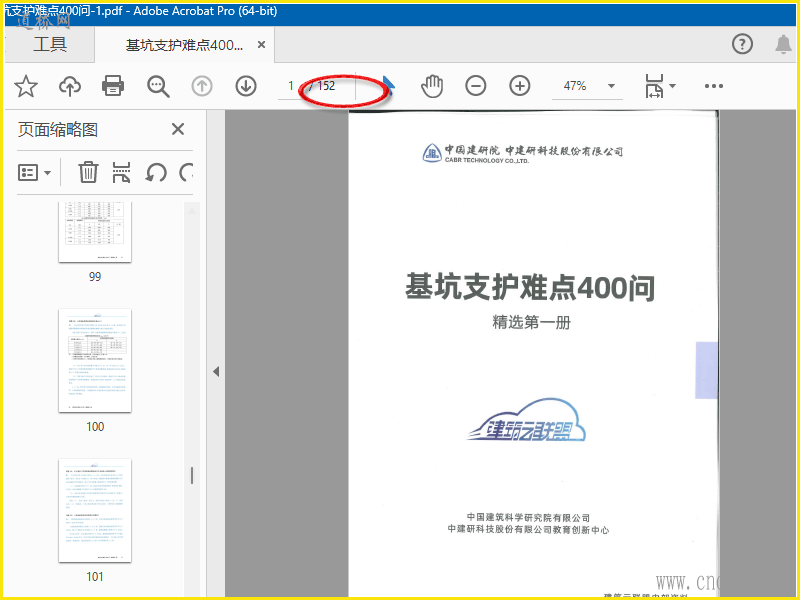The width and height of the screenshot is (800, 600).
Task: Click the fit width scrolling icon
Action: click(x=654, y=86)
